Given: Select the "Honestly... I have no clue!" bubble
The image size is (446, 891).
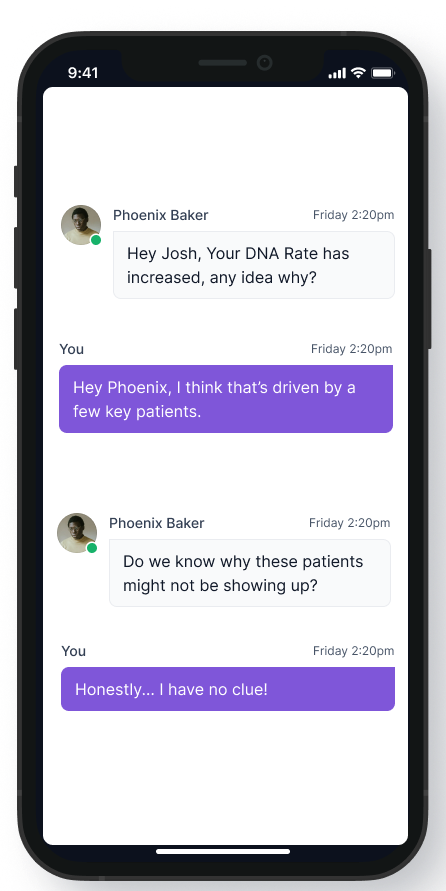Looking at the screenshot, I should pyautogui.click(x=228, y=689).
